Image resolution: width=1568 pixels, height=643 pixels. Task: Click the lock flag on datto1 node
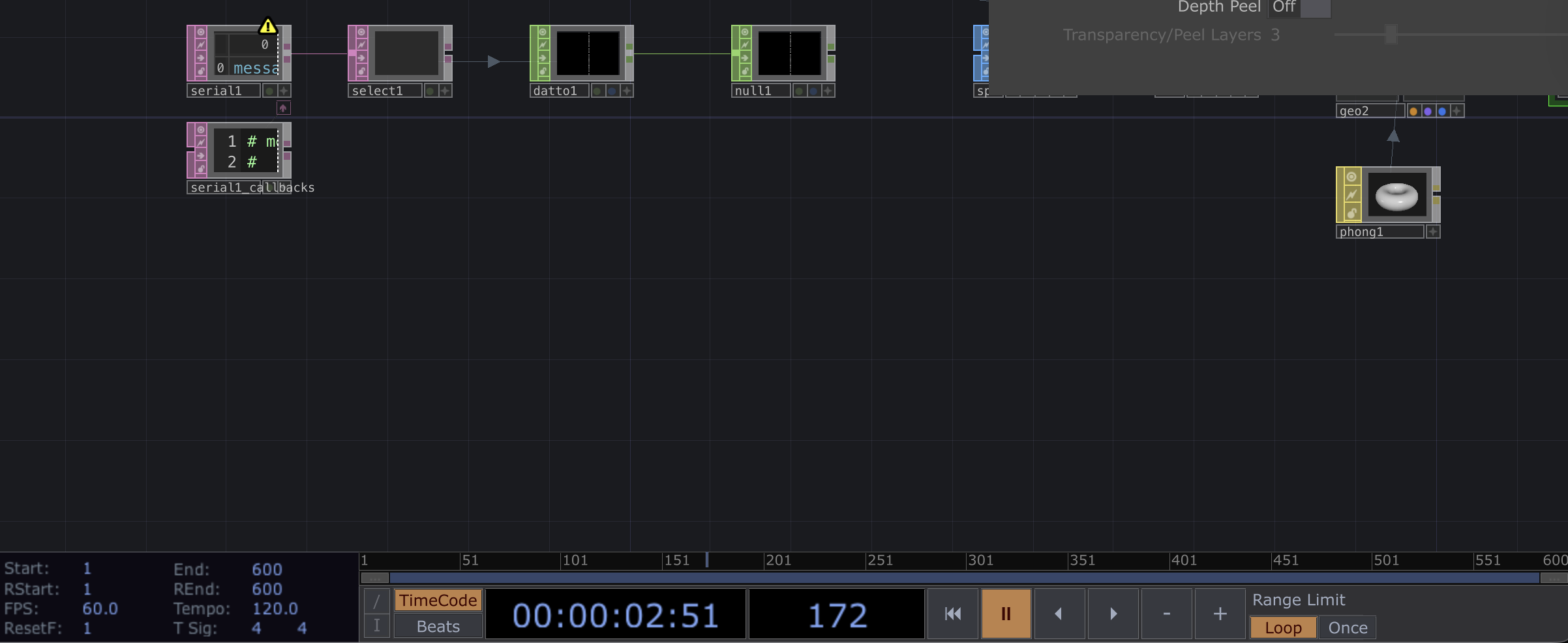543,70
